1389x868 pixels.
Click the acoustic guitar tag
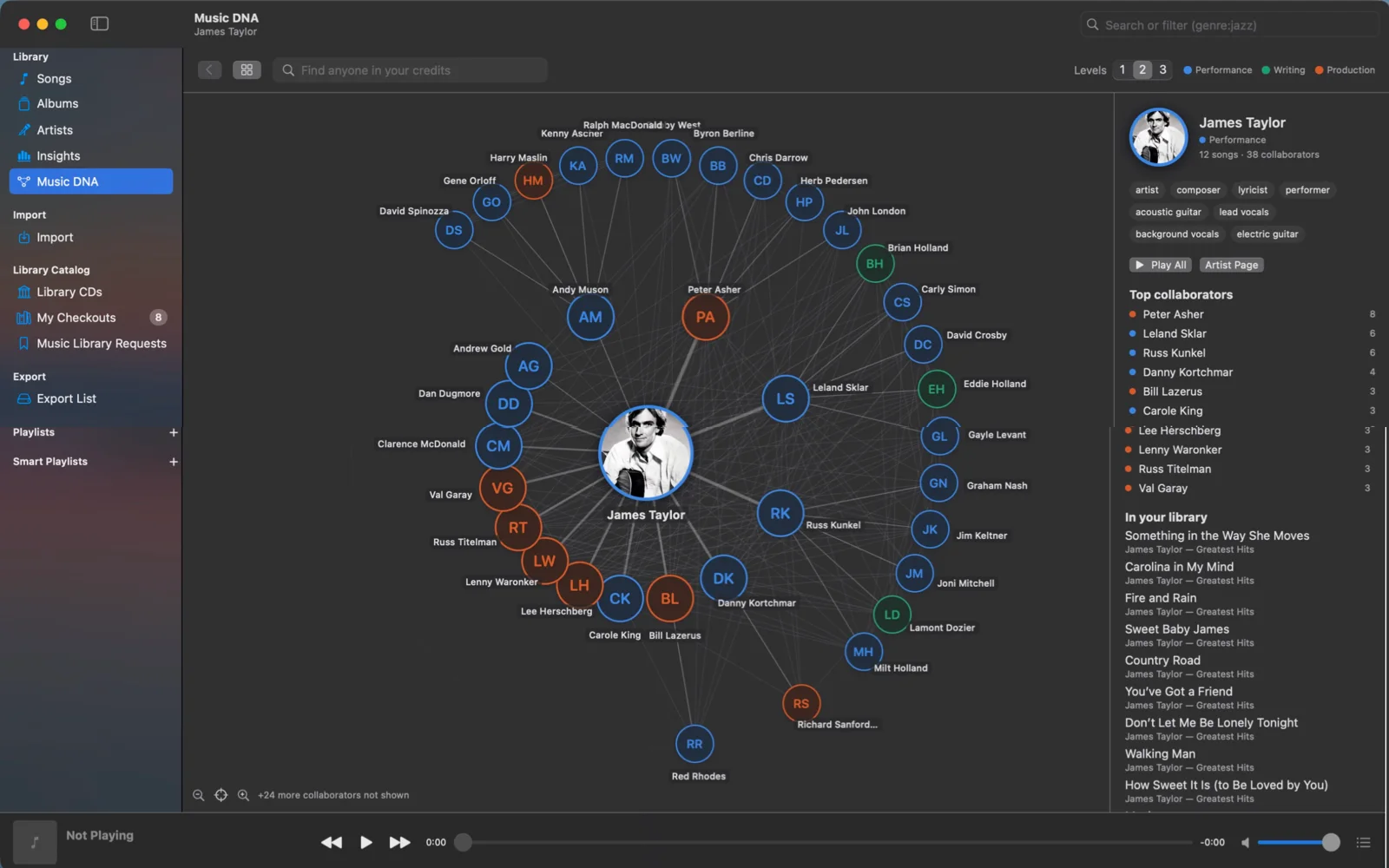pyautogui.click(x=1168, y=212)
